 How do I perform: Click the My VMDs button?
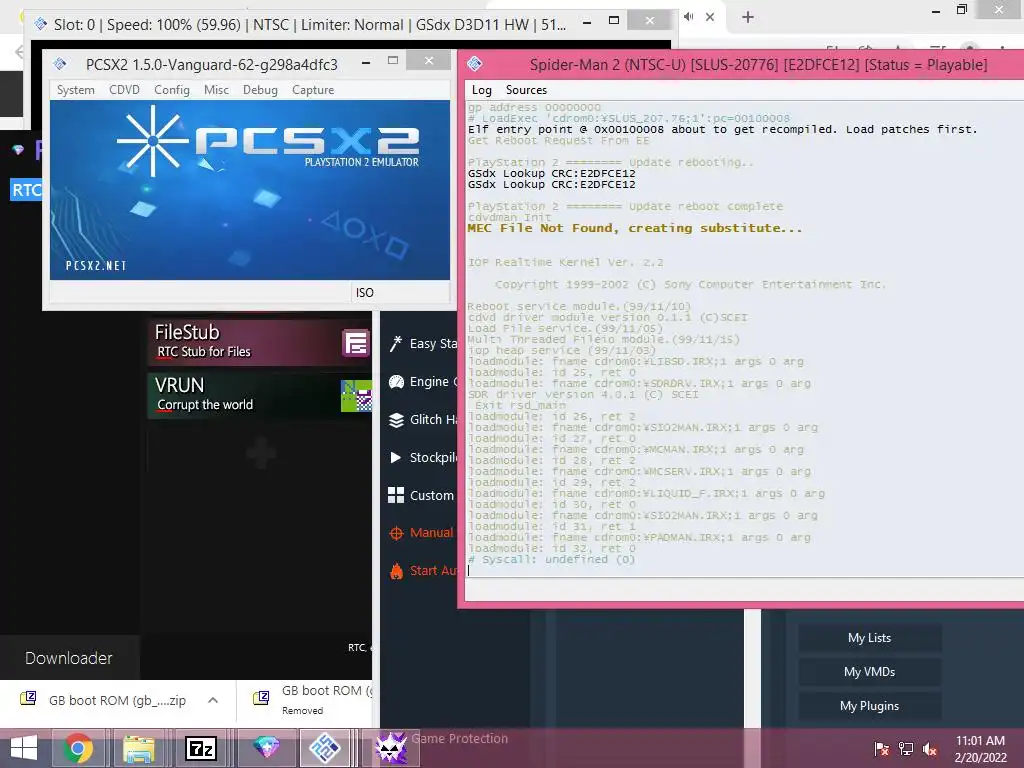[x=869, y=671]
